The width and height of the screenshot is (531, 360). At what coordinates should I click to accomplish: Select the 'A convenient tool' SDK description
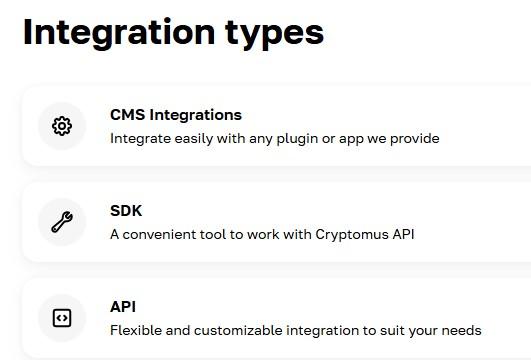262,234
